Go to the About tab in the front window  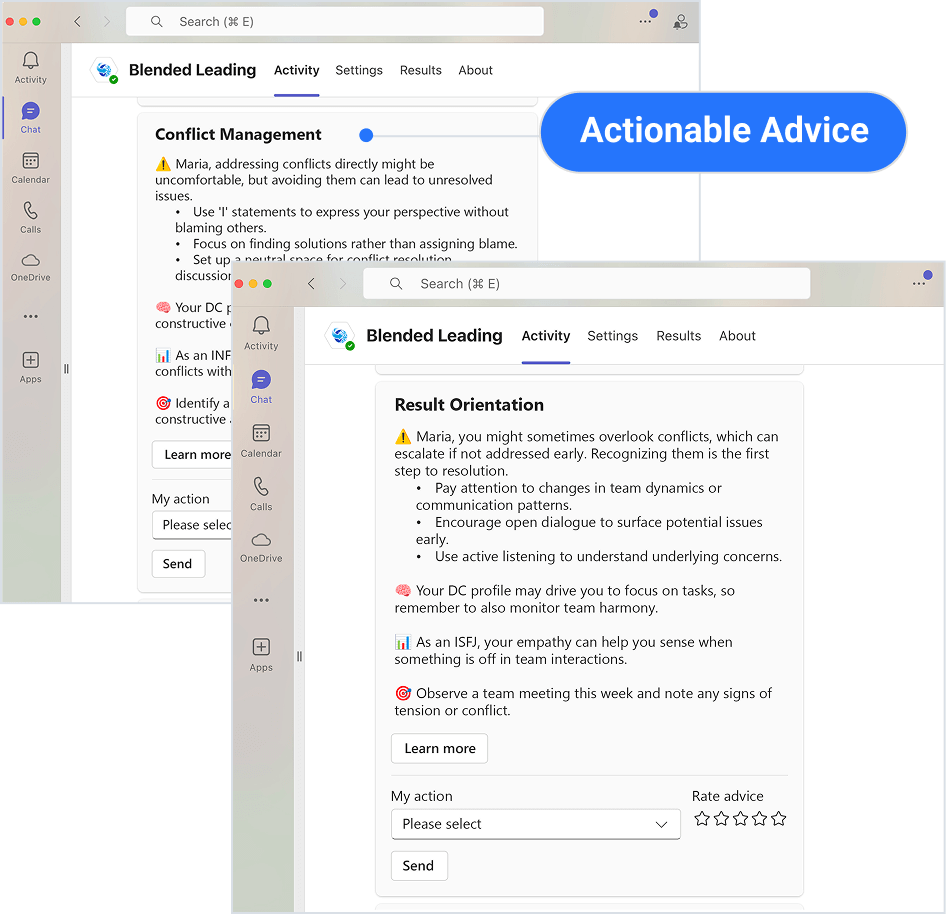(x=737, y=336)
